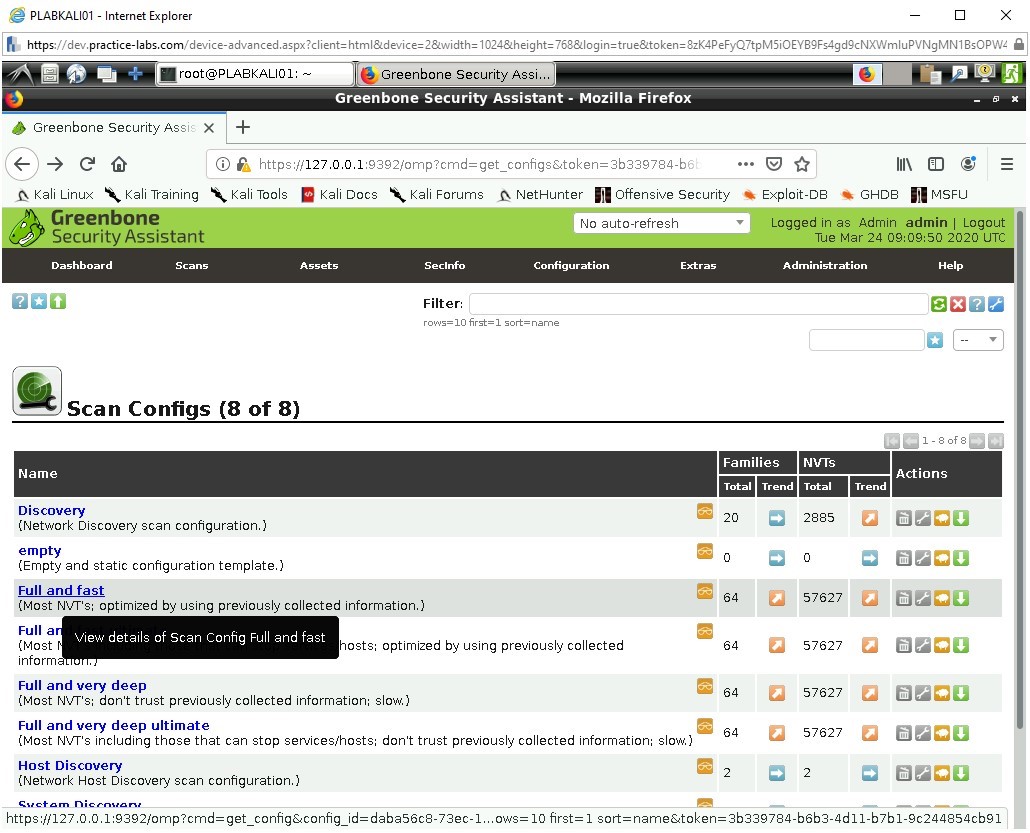Clone the Discovery scan config
The height and width of the screenshot is (833, 1030).
[941, 517]
